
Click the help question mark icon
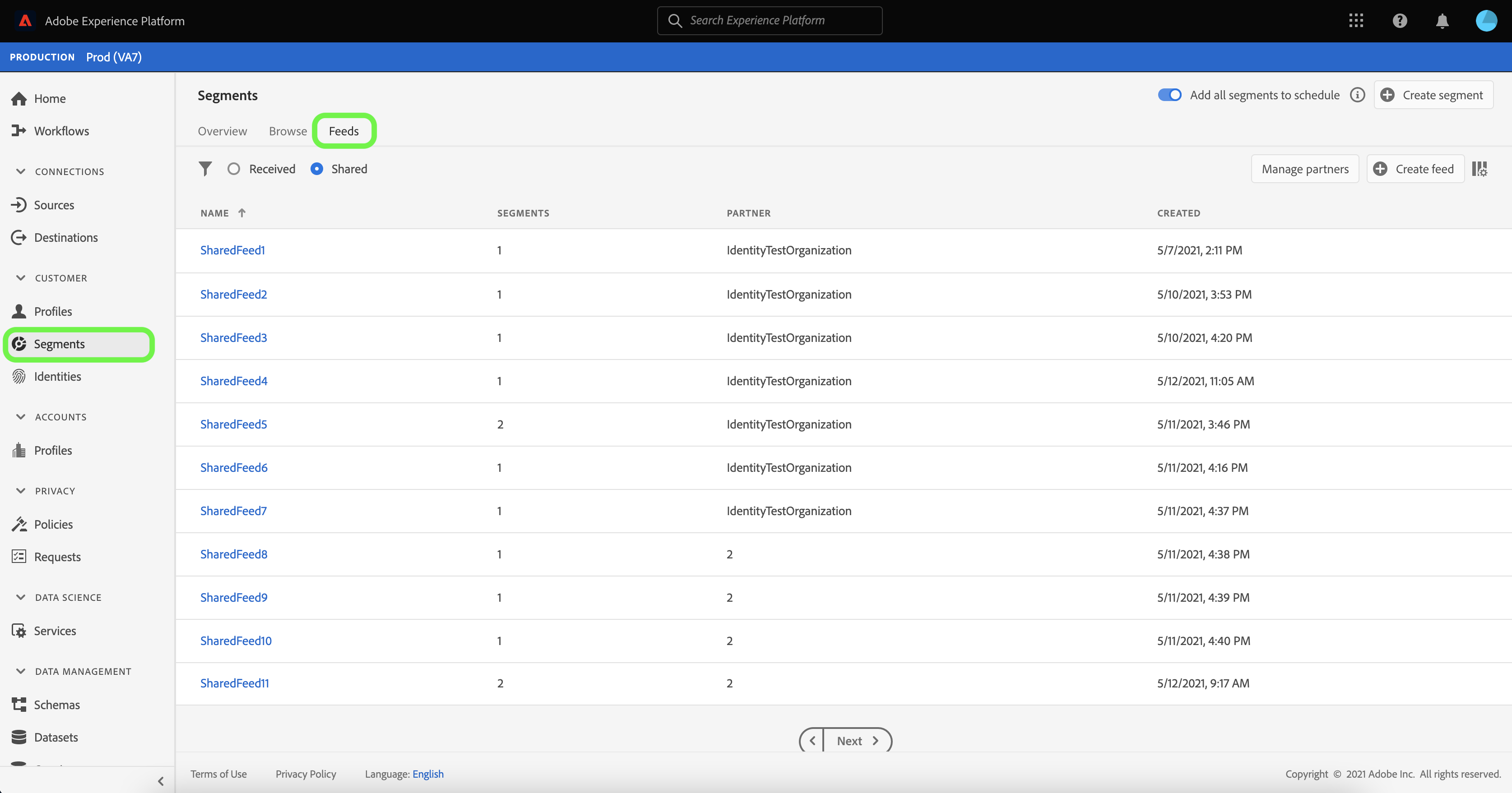point(1399,21)
